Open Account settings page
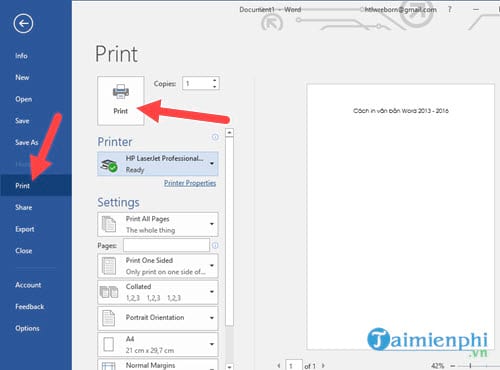The height and width of the screenshot is (370, 500). (28, 285)
